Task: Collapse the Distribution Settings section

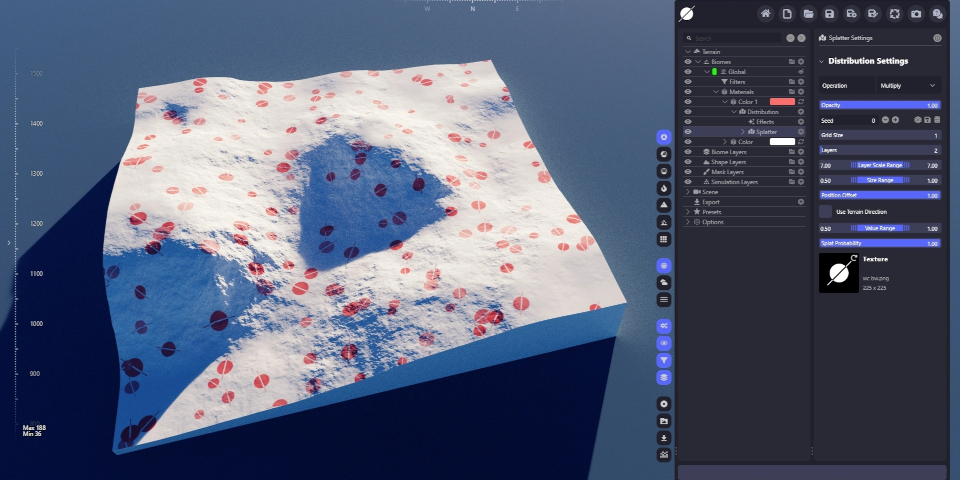Action: point(821,62)
